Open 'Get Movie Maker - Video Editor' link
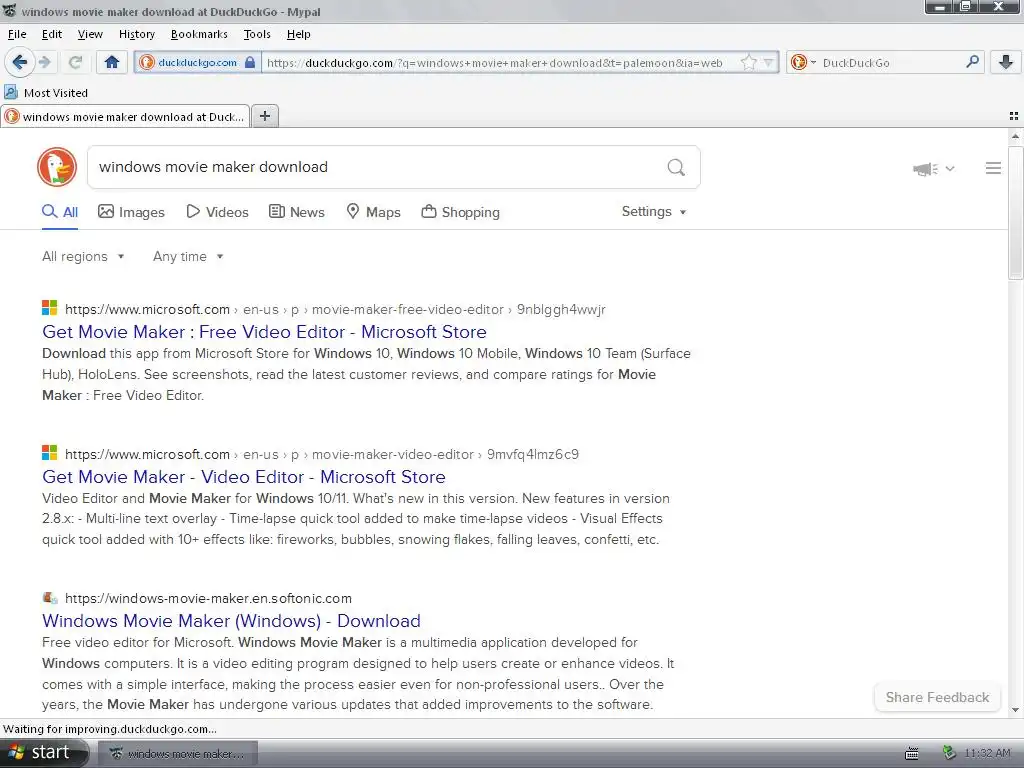This screenshot has width=1024, height=768. tap(244, 477)
